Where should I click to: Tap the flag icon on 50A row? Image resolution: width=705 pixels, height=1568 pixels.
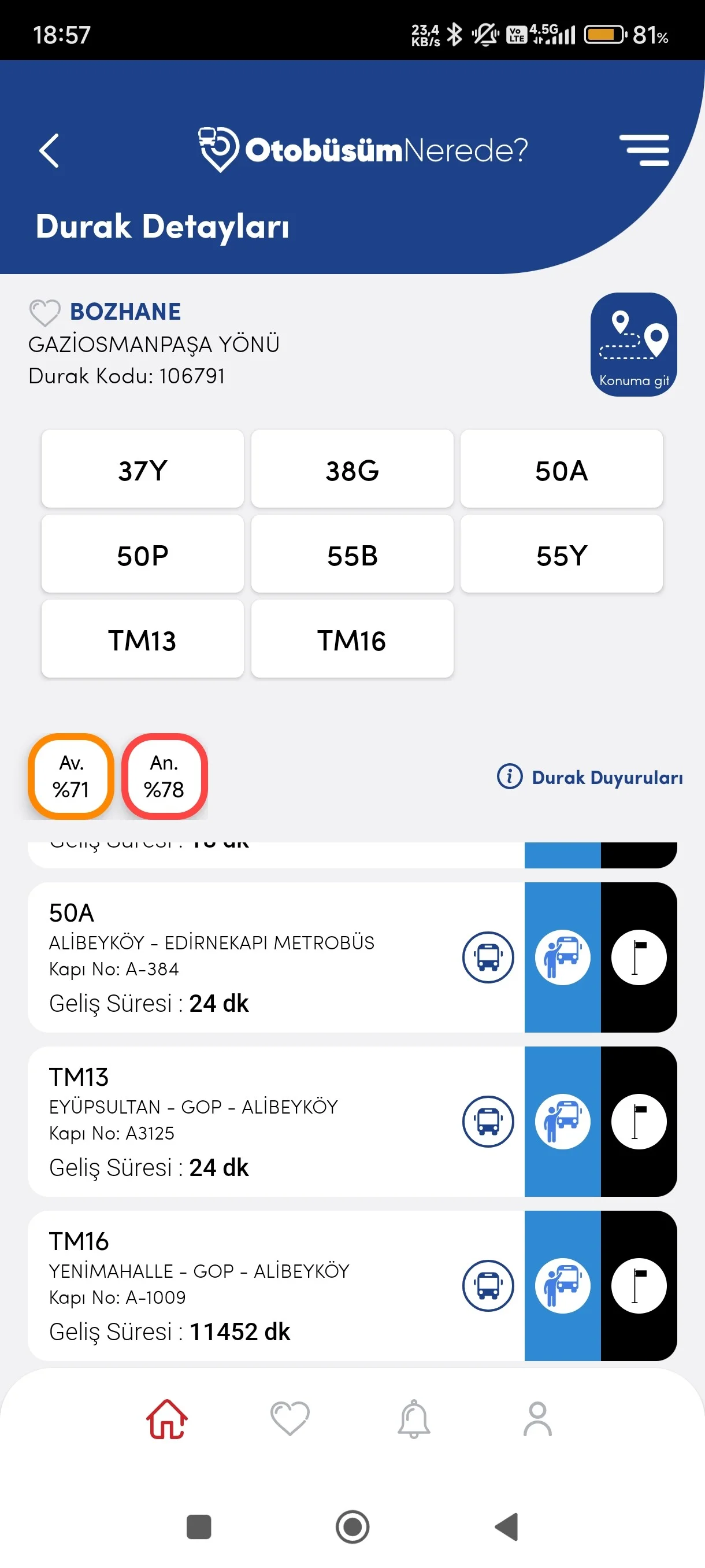(639, 957)
